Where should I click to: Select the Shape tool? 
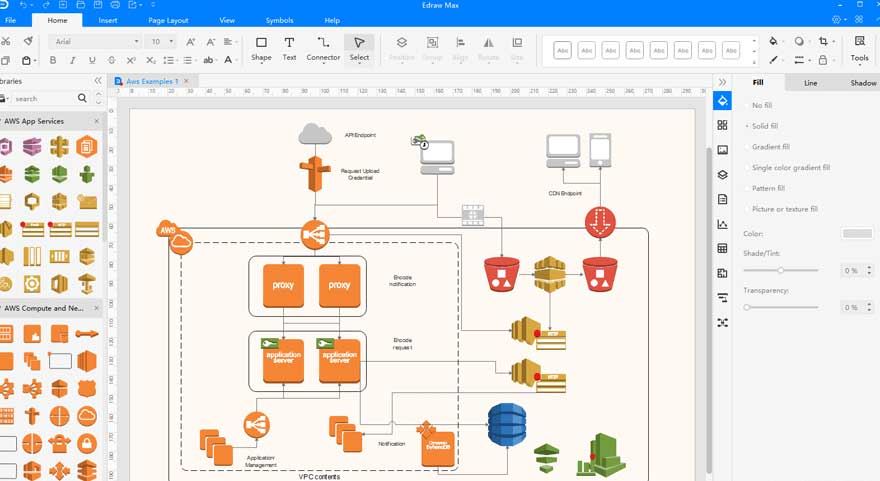click(261, 48)
